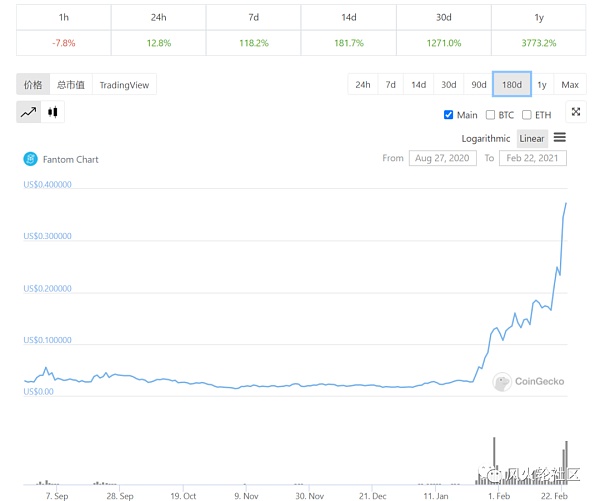Select the 90d range button
The image size is (600, 501).
point(478,85)
